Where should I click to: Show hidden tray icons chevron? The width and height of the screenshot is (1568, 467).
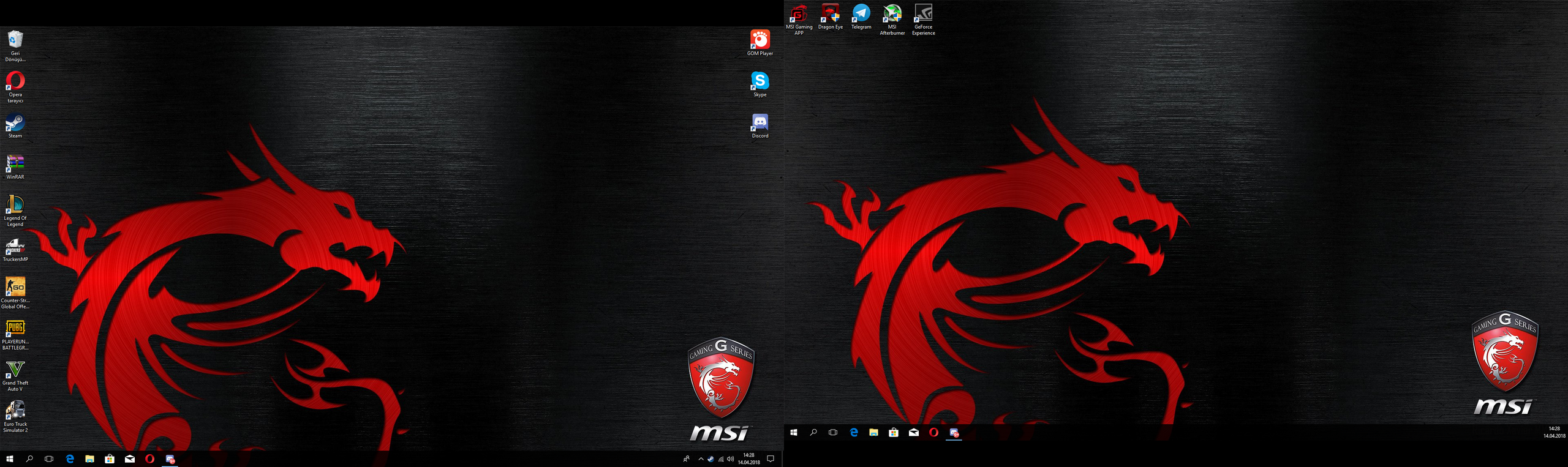[701, 459]
